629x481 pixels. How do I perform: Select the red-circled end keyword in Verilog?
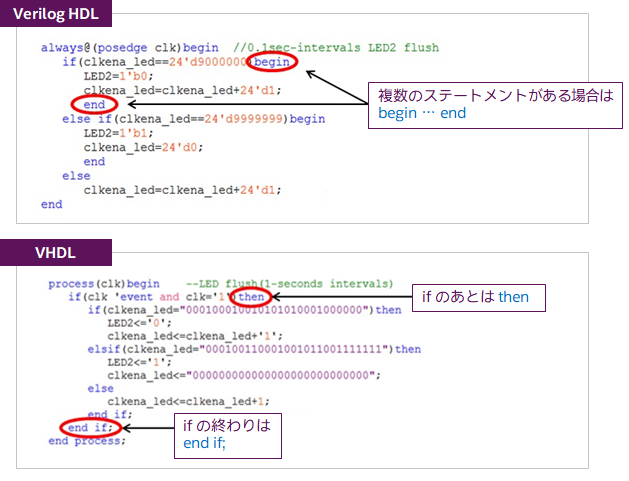coord(94,104)
